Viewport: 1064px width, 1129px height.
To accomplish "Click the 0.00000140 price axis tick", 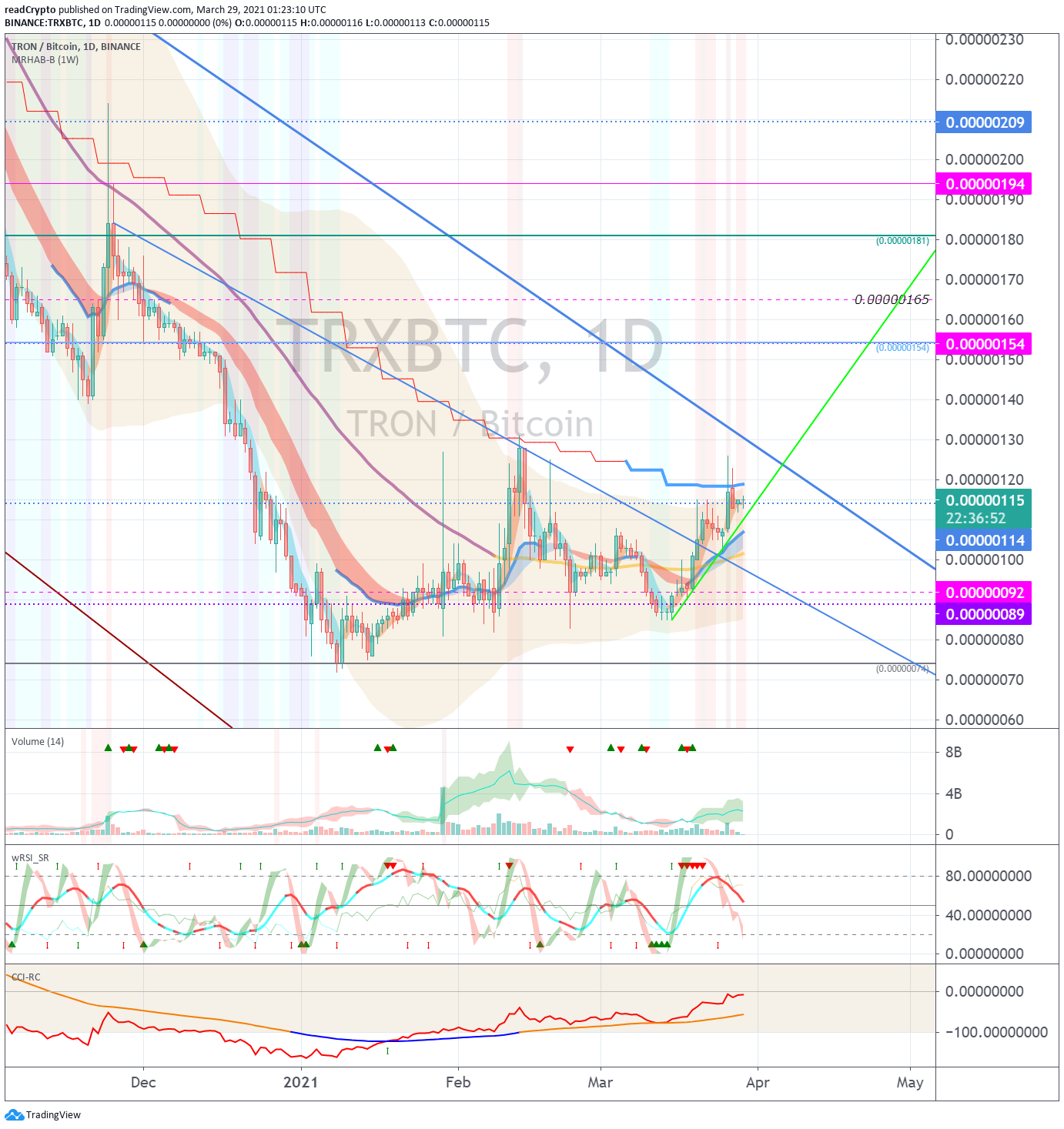I will [x=985, y=399].
